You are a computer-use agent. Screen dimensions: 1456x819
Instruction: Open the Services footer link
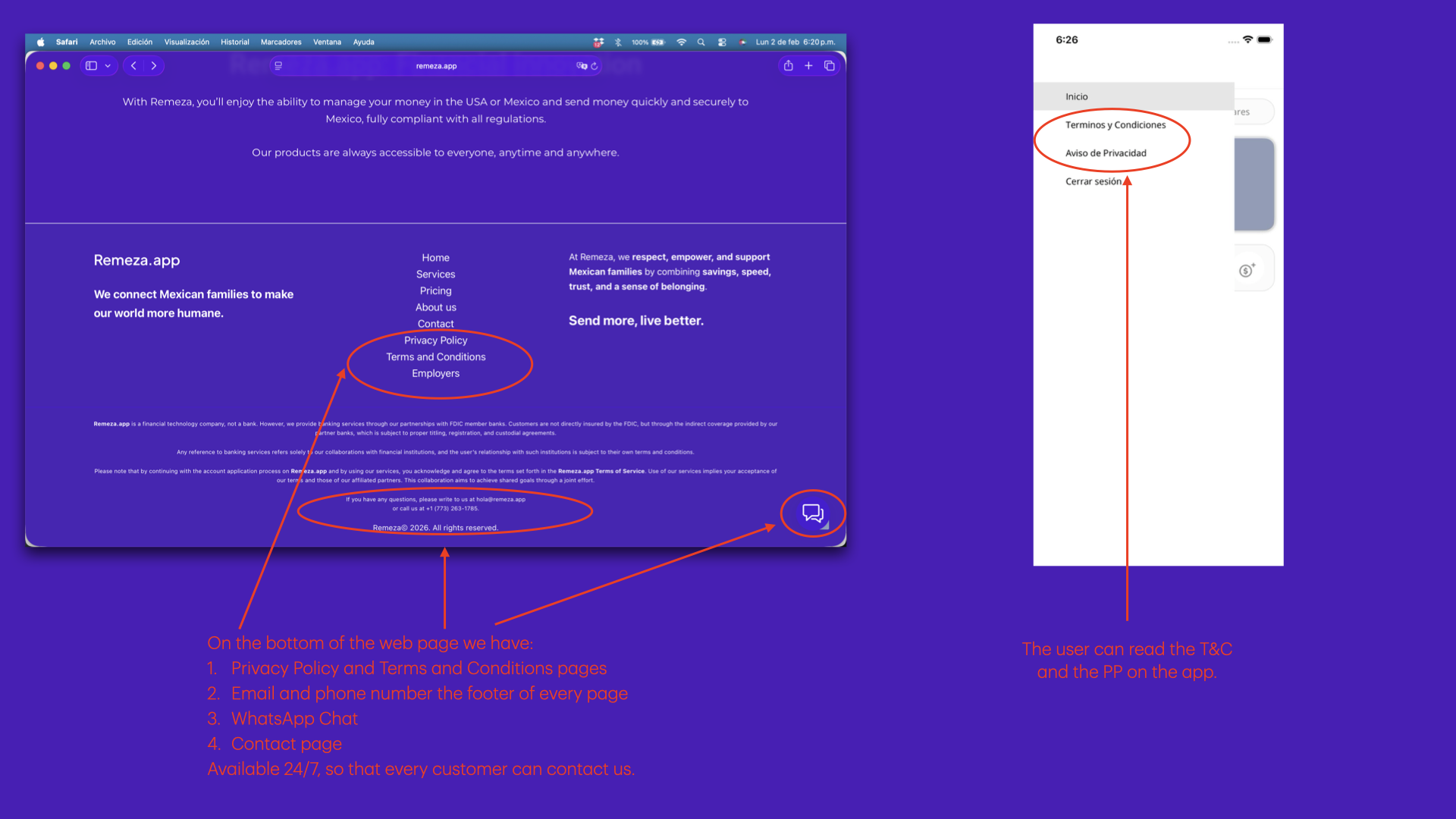[x=435, y=275]
